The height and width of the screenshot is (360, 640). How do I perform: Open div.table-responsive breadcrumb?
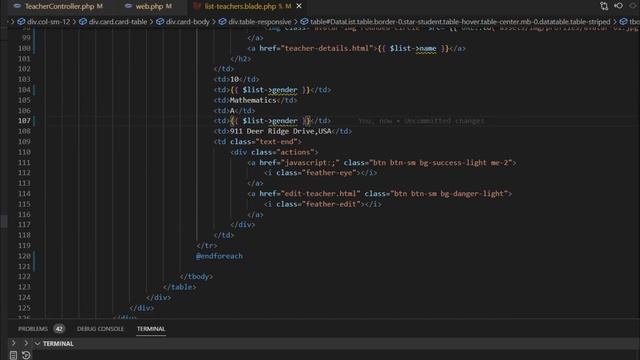point(260,22)
